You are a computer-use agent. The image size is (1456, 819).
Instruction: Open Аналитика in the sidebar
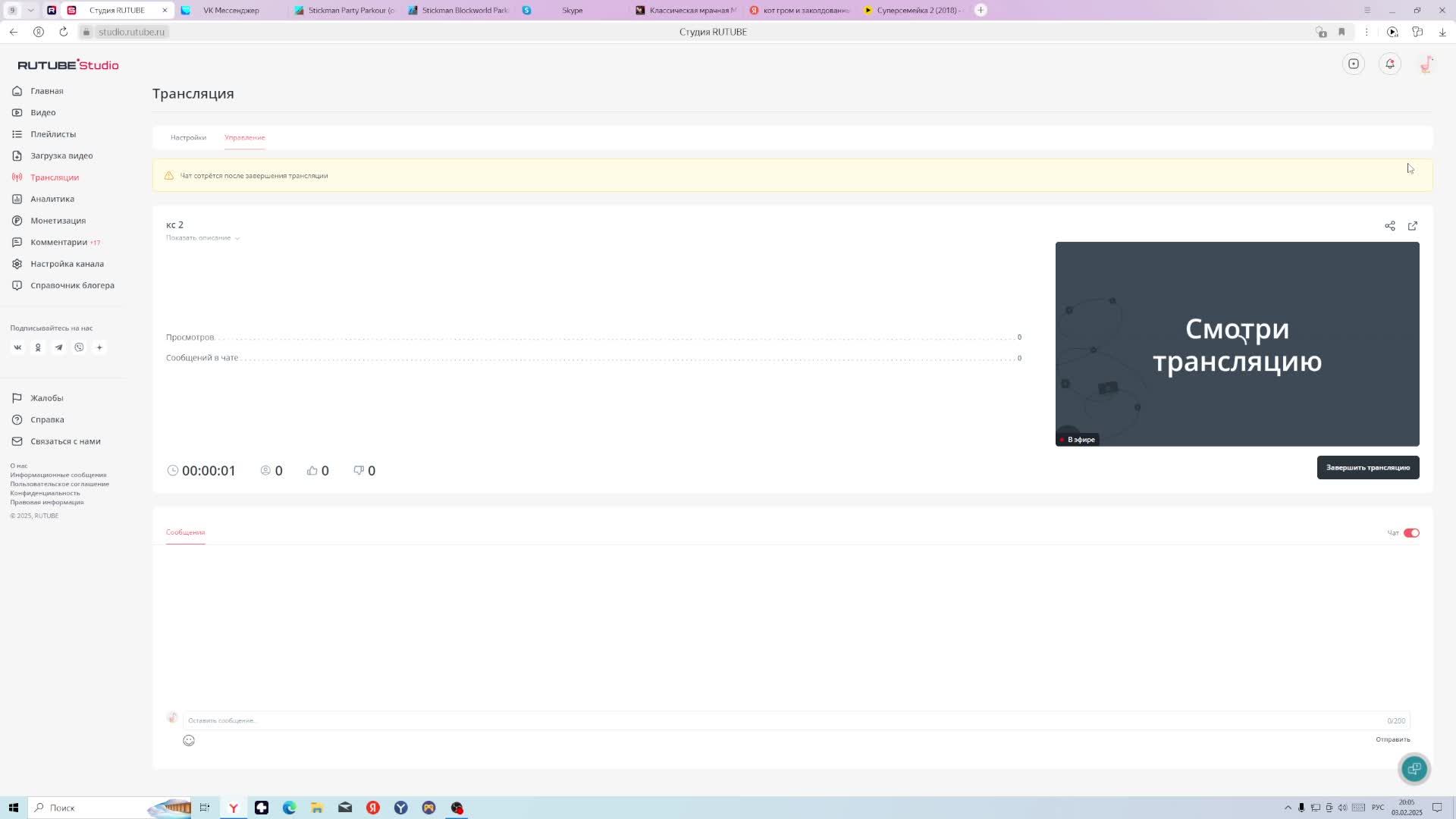coord(52,199)
